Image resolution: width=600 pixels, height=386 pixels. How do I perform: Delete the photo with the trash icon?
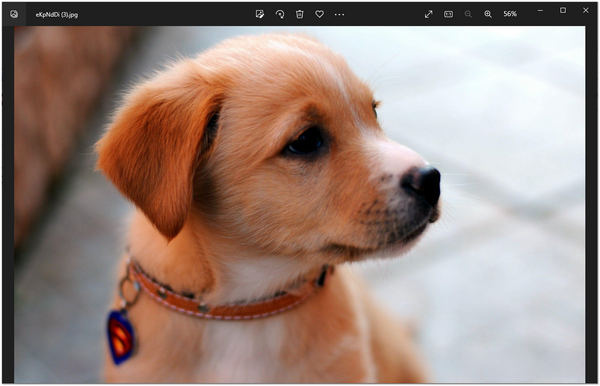click(300, 14)
